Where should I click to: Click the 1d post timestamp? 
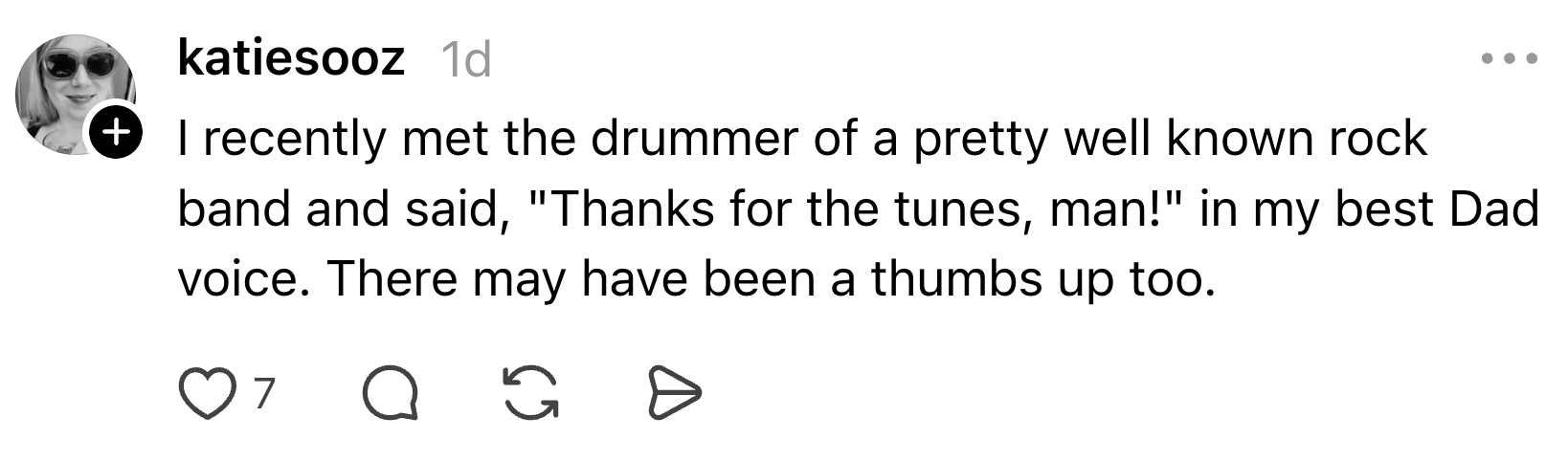pyautogui.click(x=466, y=61)
